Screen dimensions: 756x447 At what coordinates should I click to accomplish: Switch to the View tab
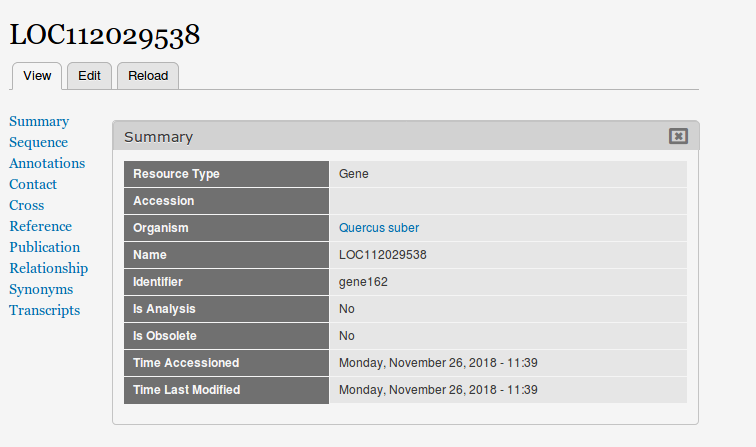37,76
